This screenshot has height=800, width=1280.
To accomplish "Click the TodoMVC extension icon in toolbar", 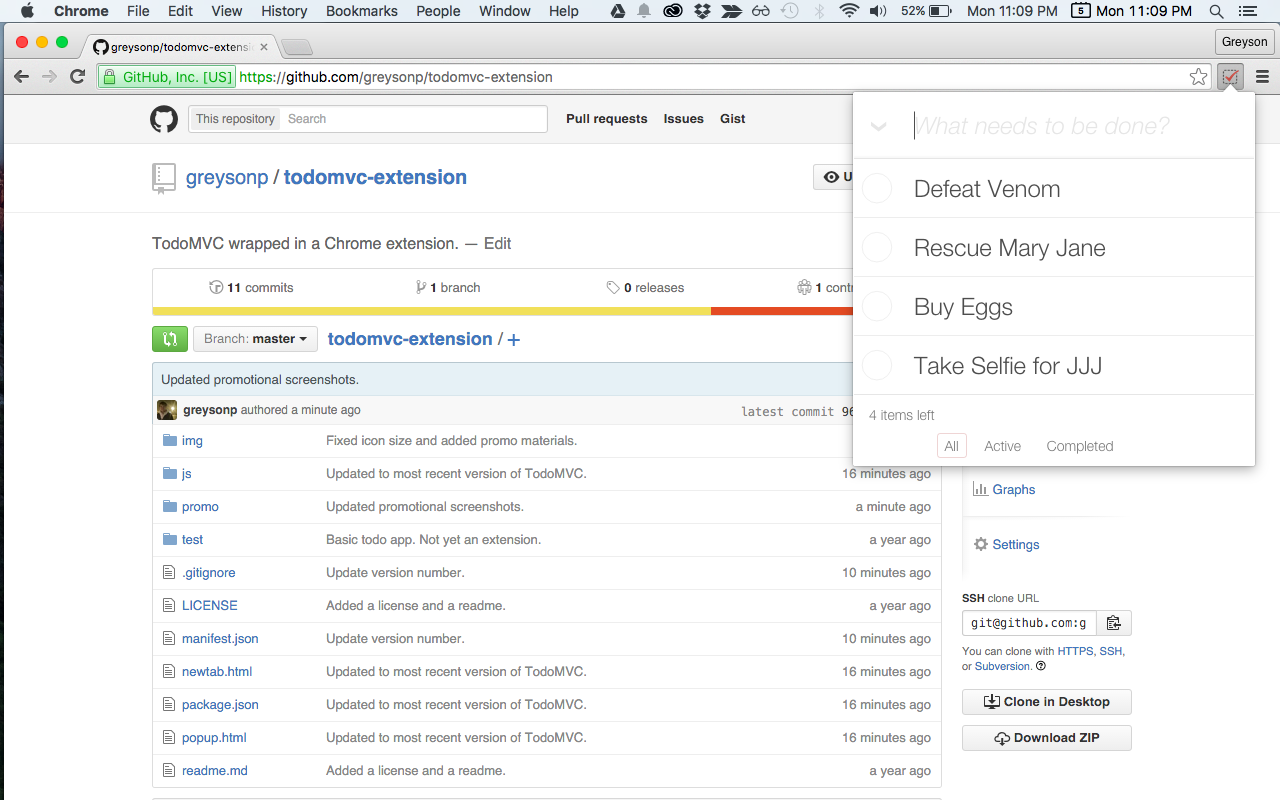I will coord(1230,77).
